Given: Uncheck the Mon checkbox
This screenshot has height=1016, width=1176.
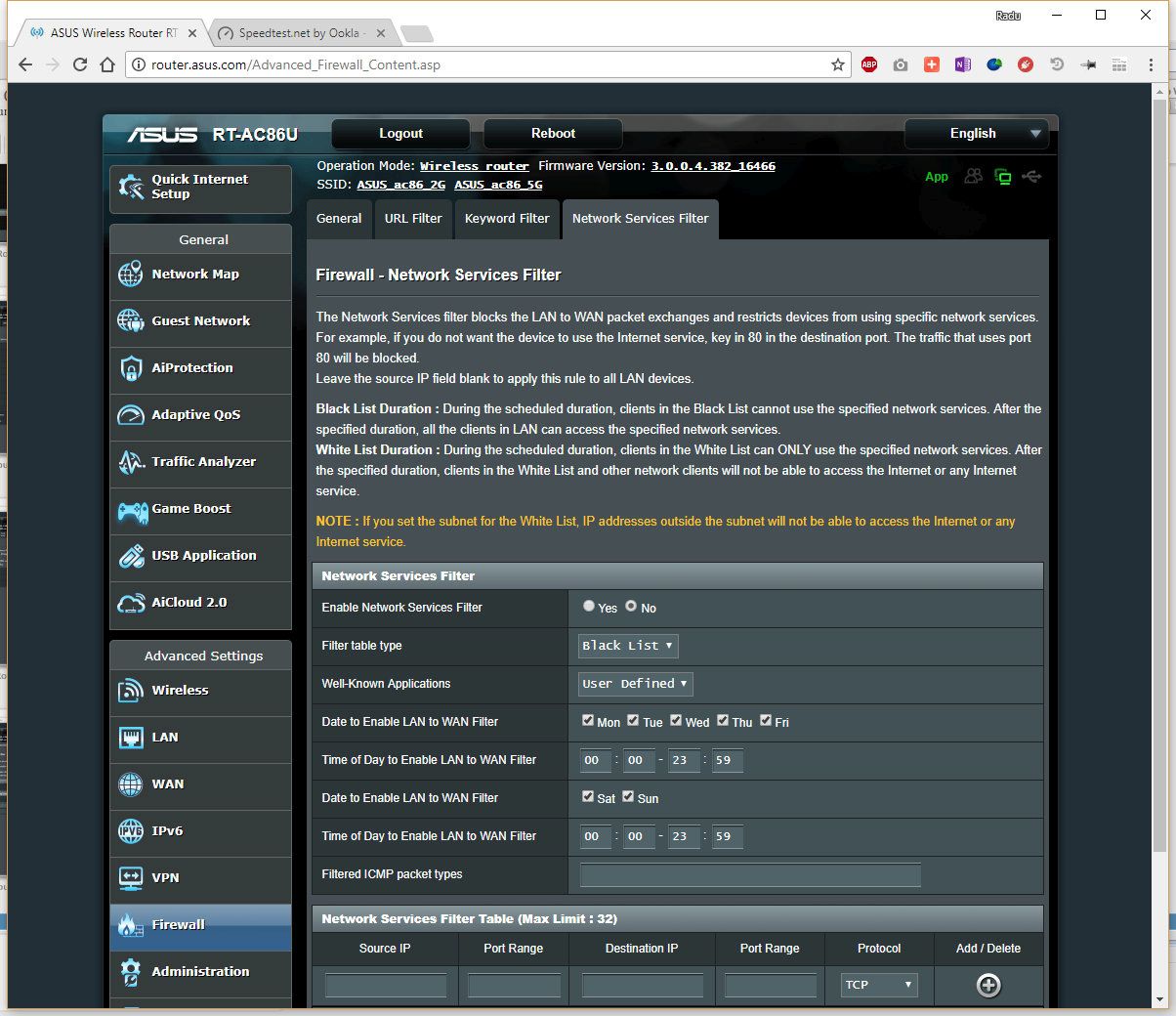Looking at the screenshot, I should [588, 721].
